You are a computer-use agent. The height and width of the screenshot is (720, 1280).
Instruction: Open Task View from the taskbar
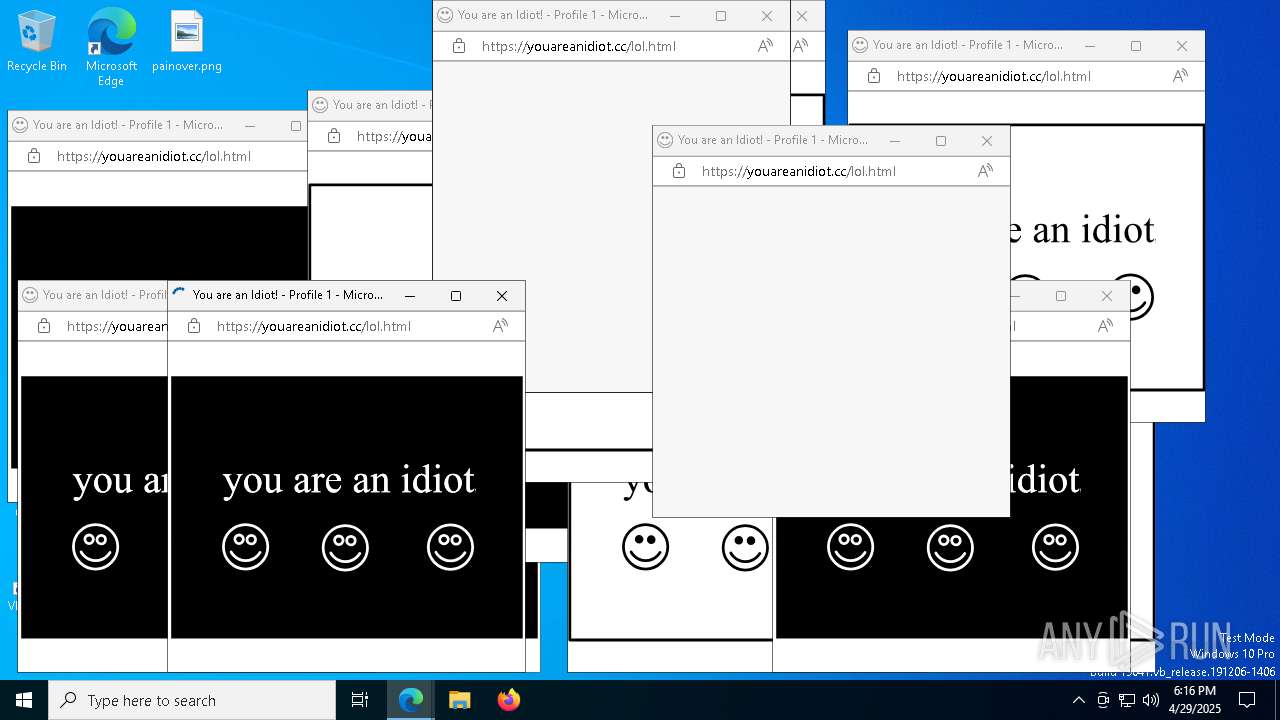tap(360, 700)
